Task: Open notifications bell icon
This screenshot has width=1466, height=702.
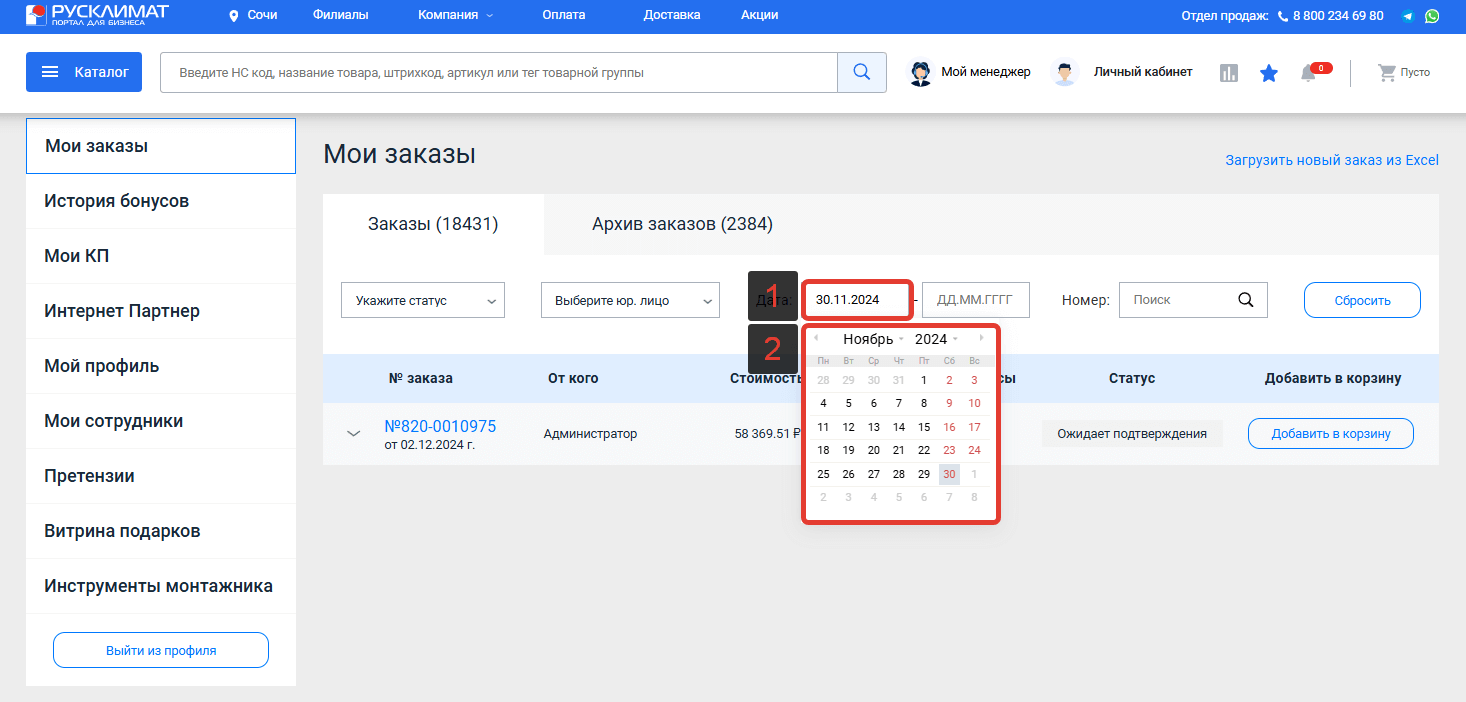Action: tap(1308, 73)
